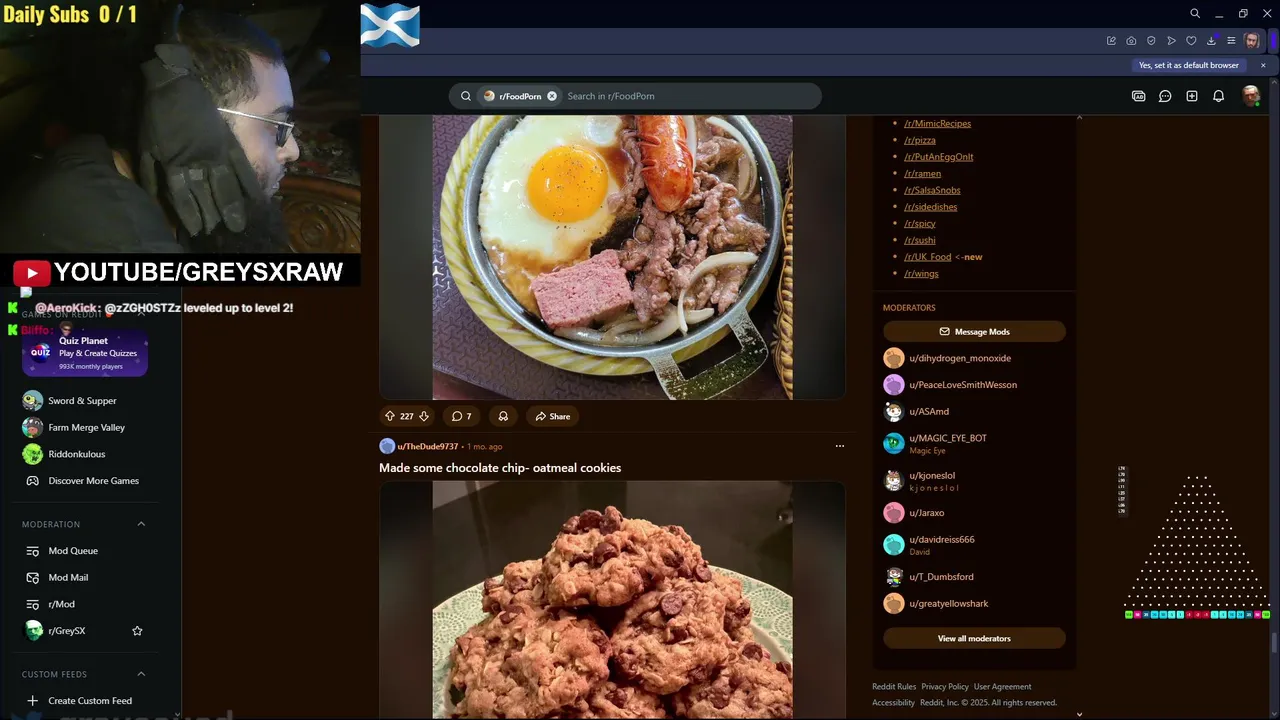Open Sword & Supper game icon
This screenshot has width=1280, height=720.
[33, 400]
